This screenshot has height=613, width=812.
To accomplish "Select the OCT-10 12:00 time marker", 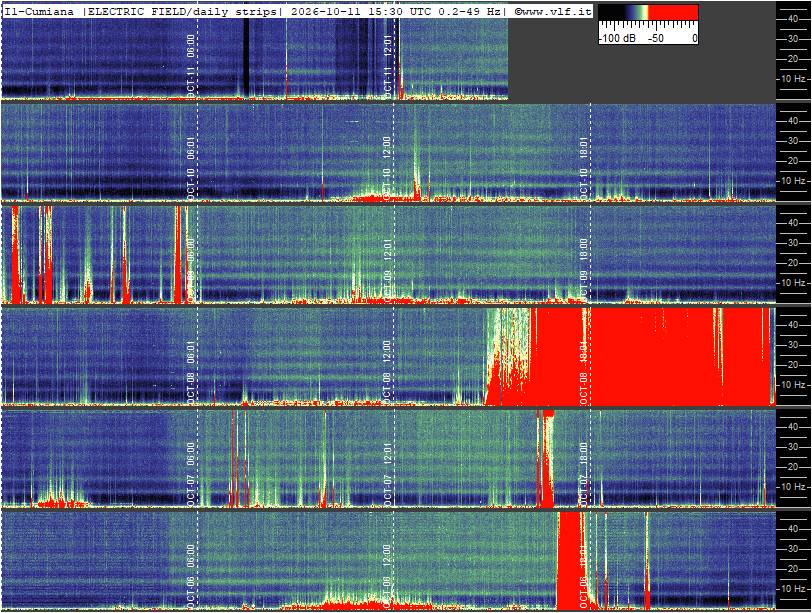I will 387,168.
